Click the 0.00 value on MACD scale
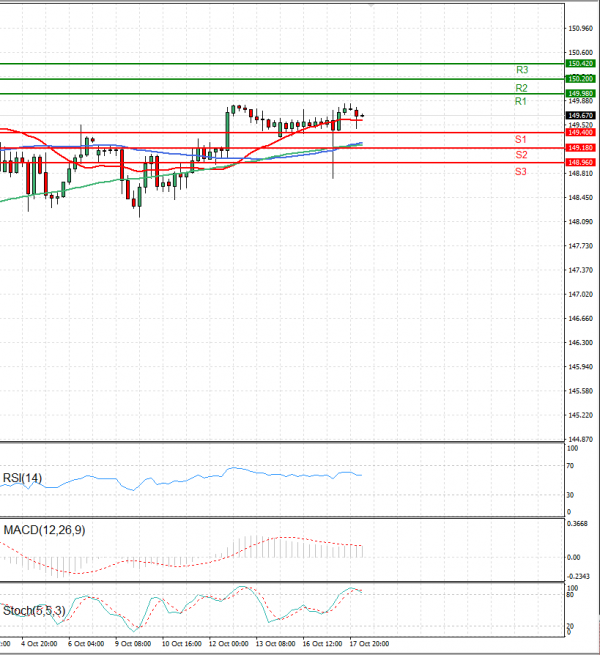 pyautogui.click(x=573, y=557)
